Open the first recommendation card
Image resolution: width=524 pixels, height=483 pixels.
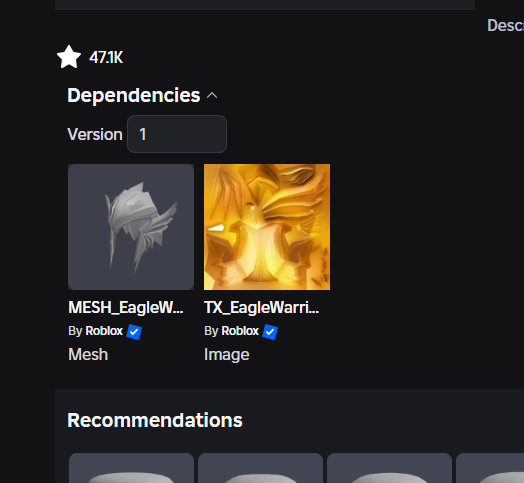[131, 468]
